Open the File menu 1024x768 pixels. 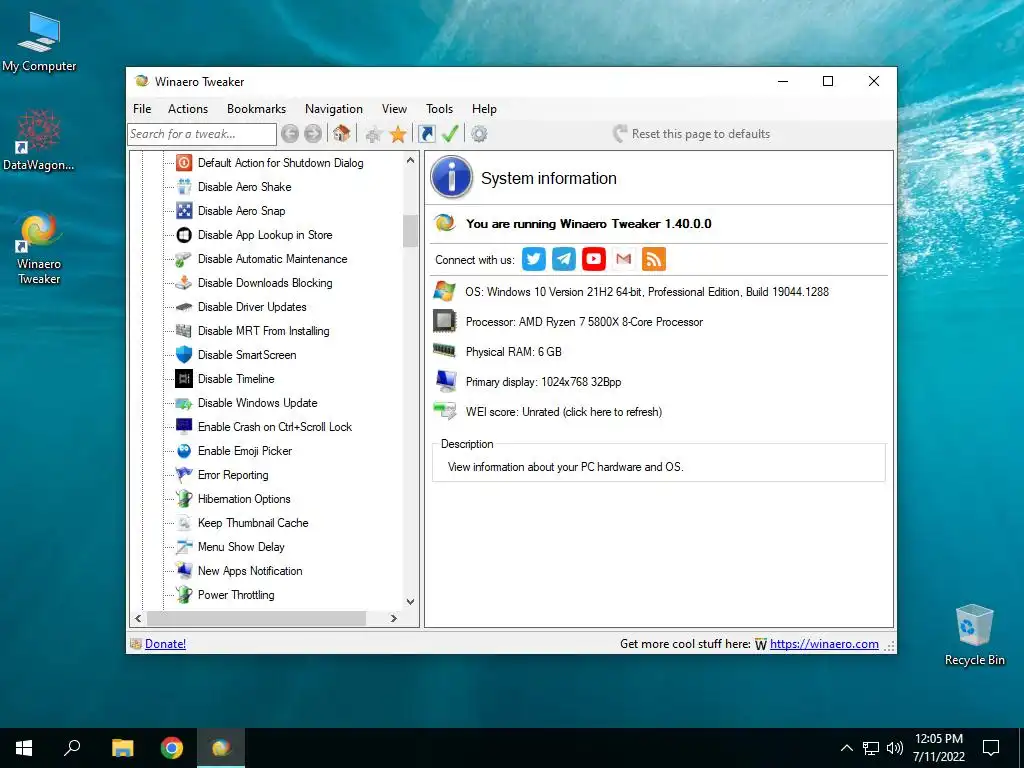pyautogui.click(x=142, y=109)
